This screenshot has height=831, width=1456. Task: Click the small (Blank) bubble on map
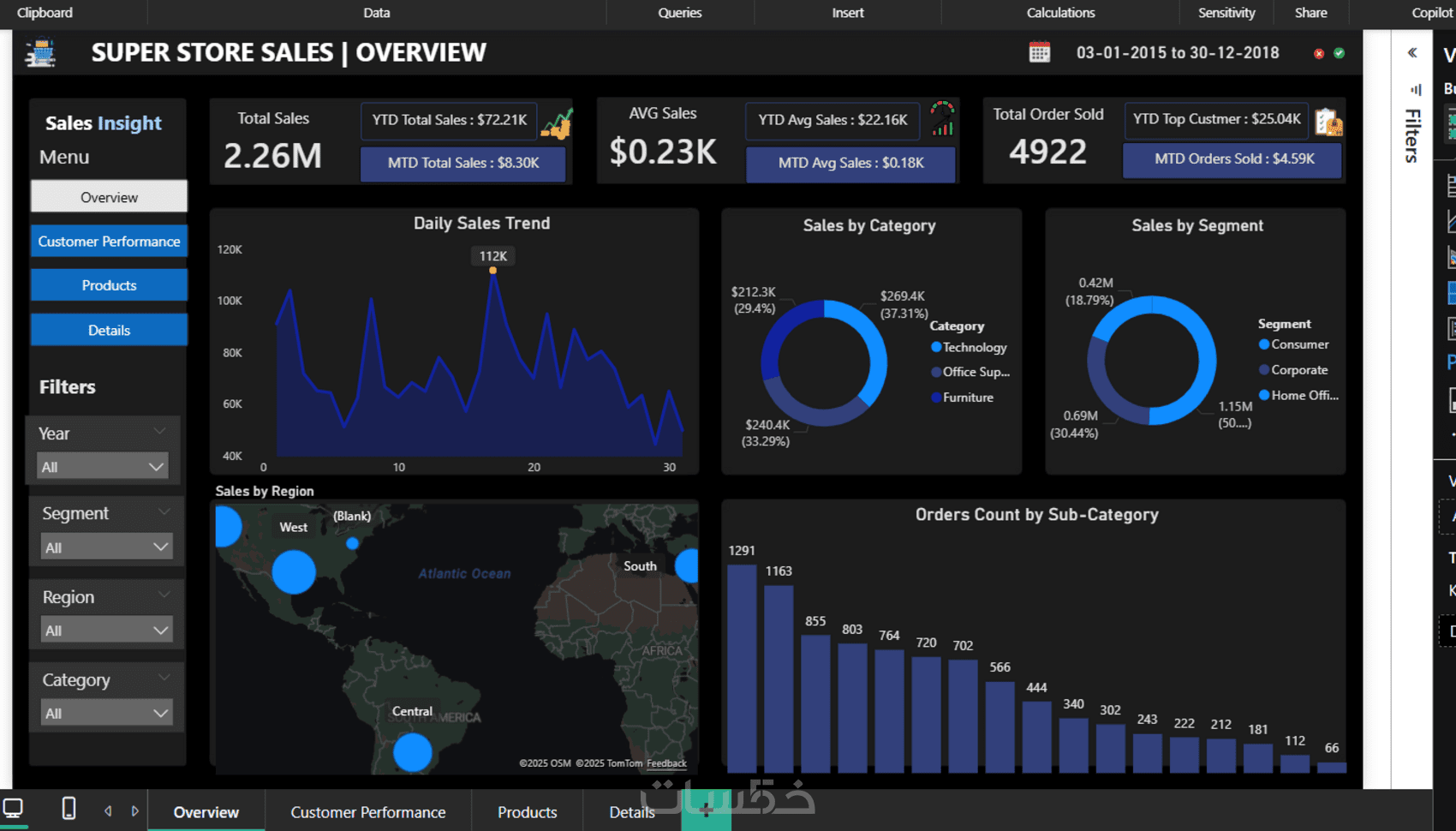352,543
